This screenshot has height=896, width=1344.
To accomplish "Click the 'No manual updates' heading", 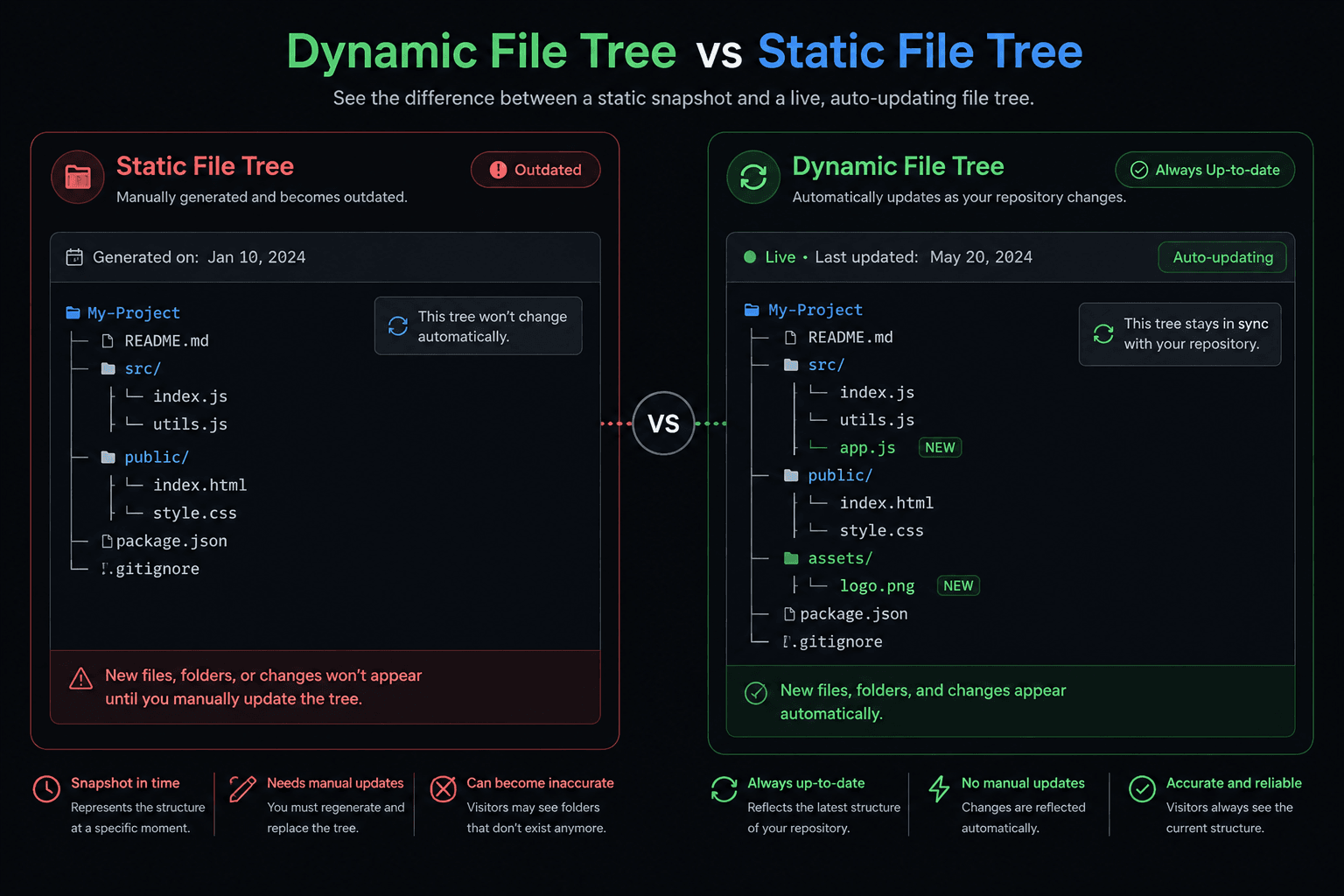I will (1023, 783).
